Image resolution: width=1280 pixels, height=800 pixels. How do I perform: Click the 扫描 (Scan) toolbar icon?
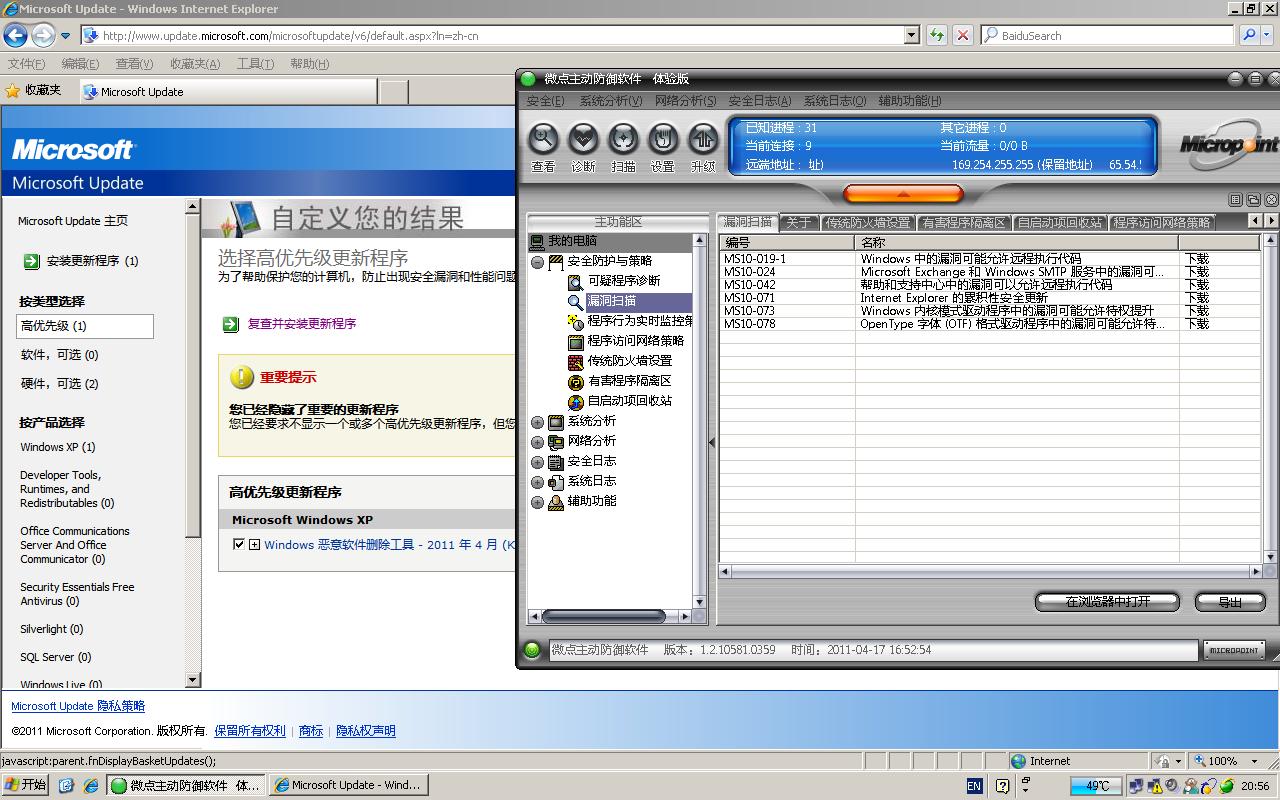click(623, 139)
